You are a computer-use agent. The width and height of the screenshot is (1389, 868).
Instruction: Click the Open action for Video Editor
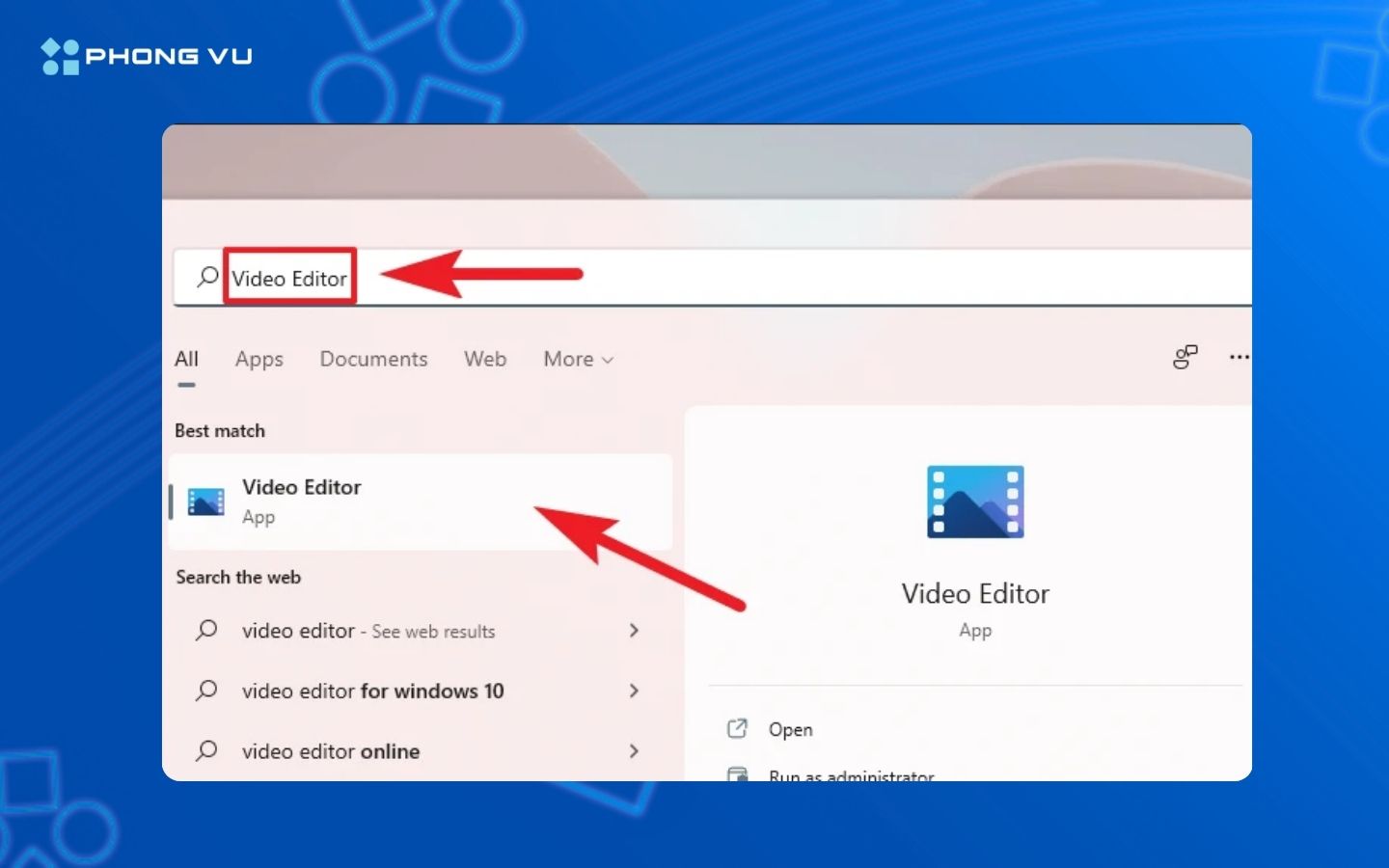[791, 729]
